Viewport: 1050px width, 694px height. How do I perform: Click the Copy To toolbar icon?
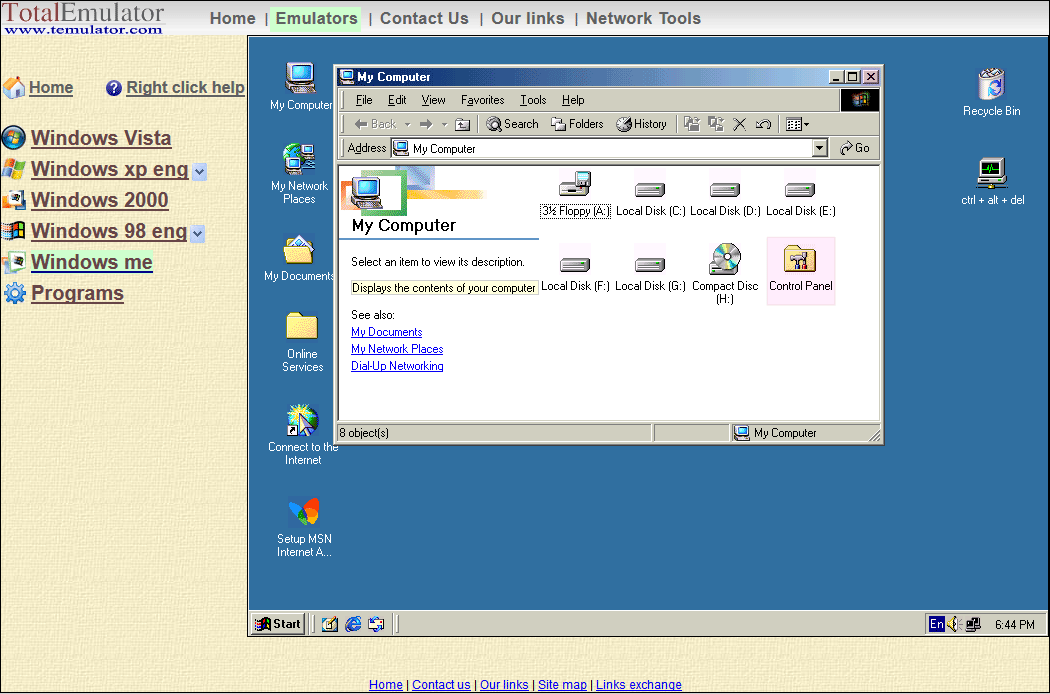[716, 124]
